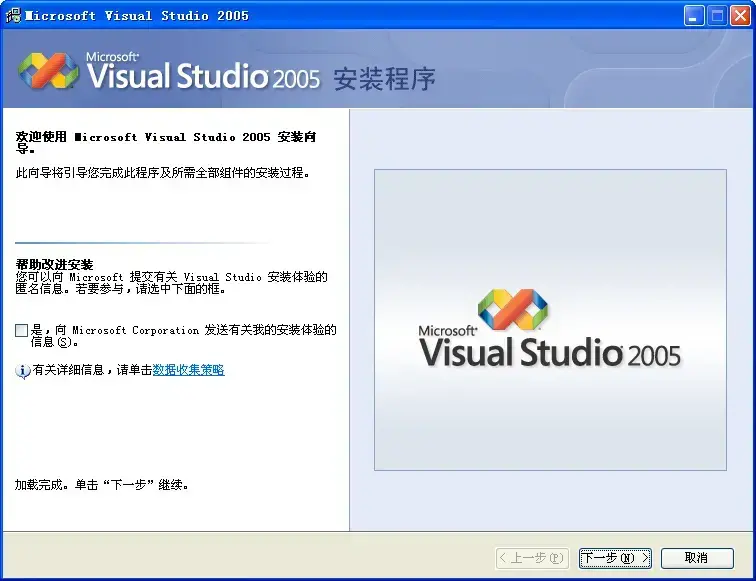This screenshot has height=581, width=756.
Task: Click the 帮助改进安装 heading
Action: pyautogui.click(x=54, y=264)
